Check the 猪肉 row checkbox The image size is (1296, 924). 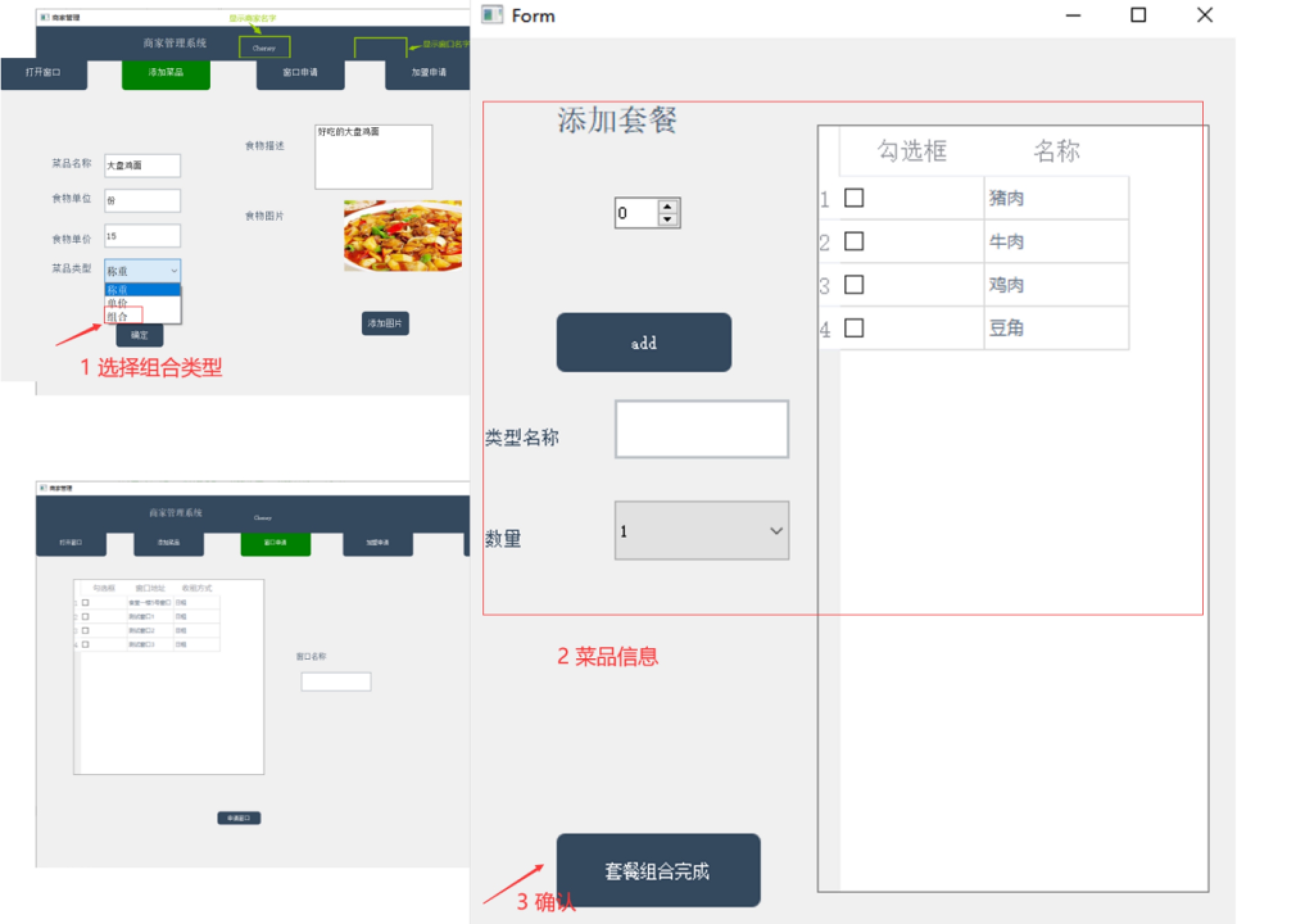pyautogui.click(x=853, y=198)
